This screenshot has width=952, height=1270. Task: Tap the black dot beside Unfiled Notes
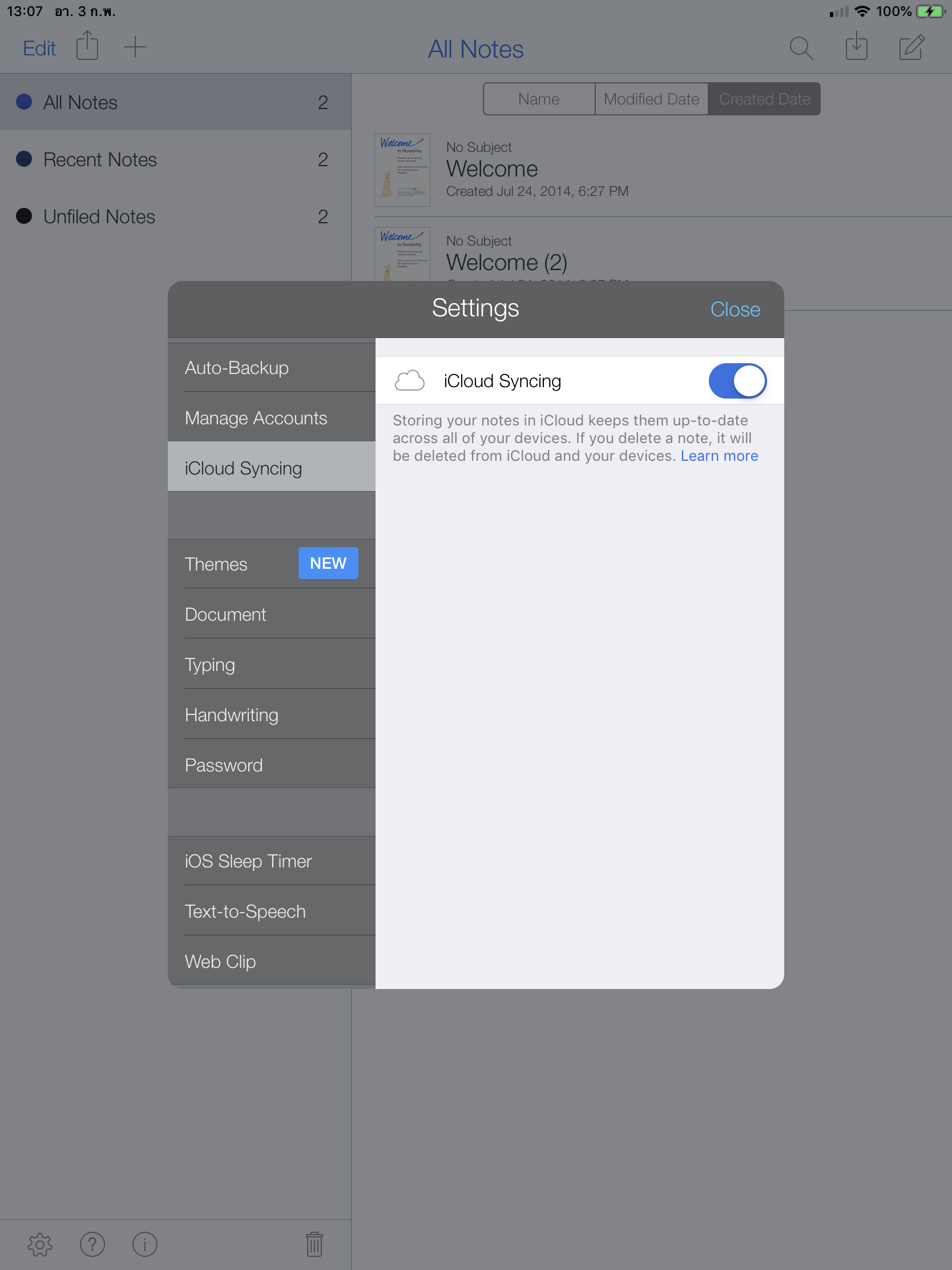(x=24, y=216)
